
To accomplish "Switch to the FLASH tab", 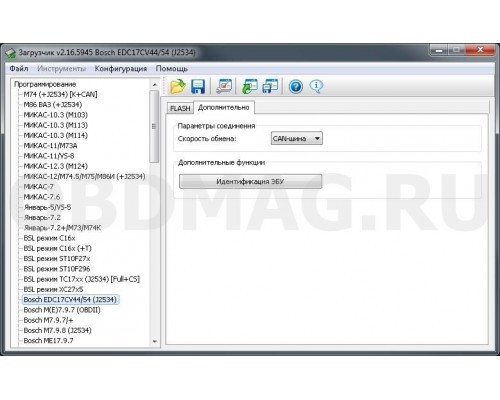I will pyautogui.click(x=180, y=108).
